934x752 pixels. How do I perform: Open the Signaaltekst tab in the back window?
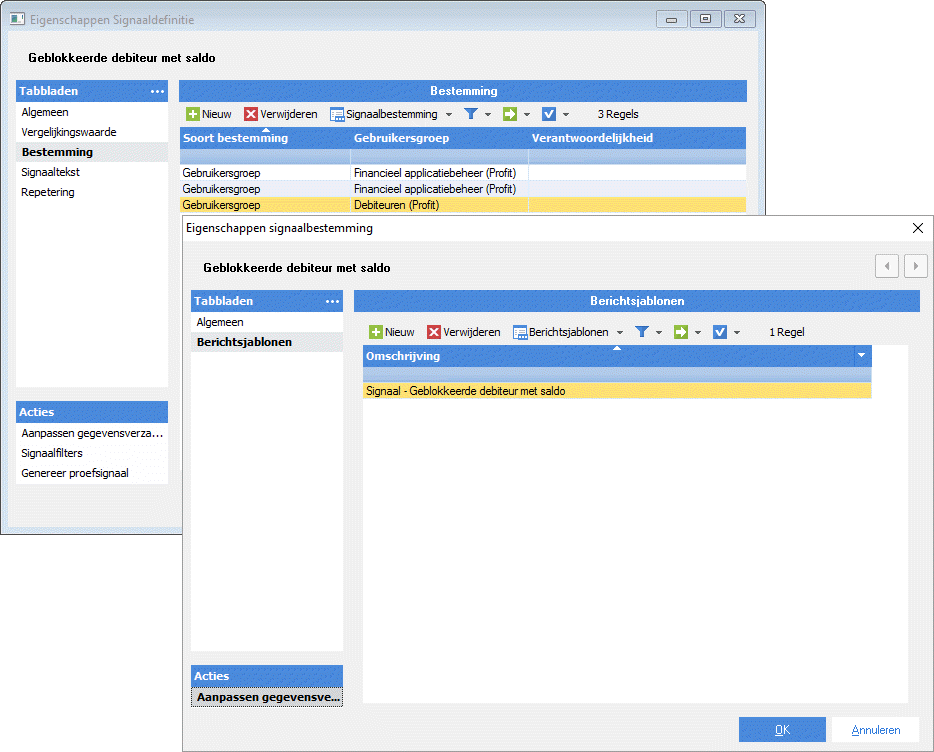[50, 172]
